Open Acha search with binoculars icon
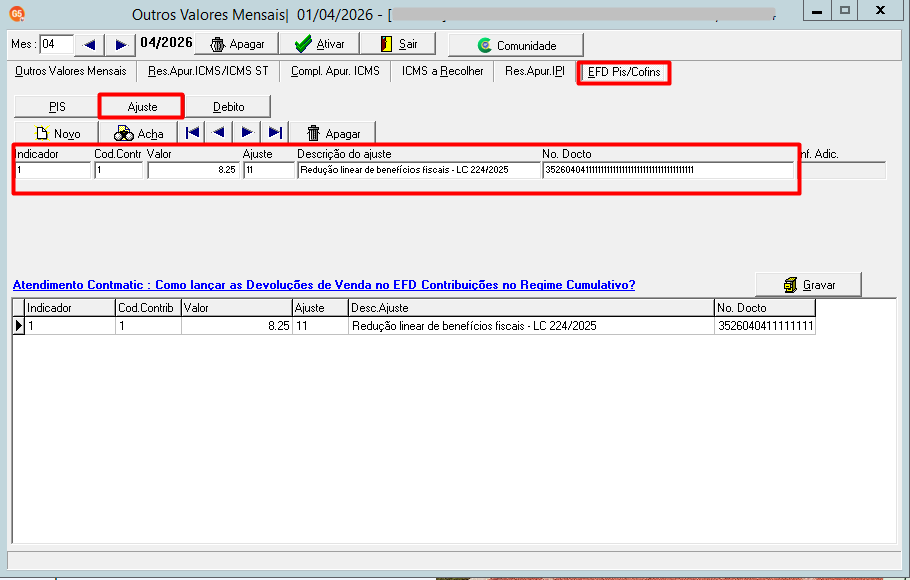 point(138,134)
